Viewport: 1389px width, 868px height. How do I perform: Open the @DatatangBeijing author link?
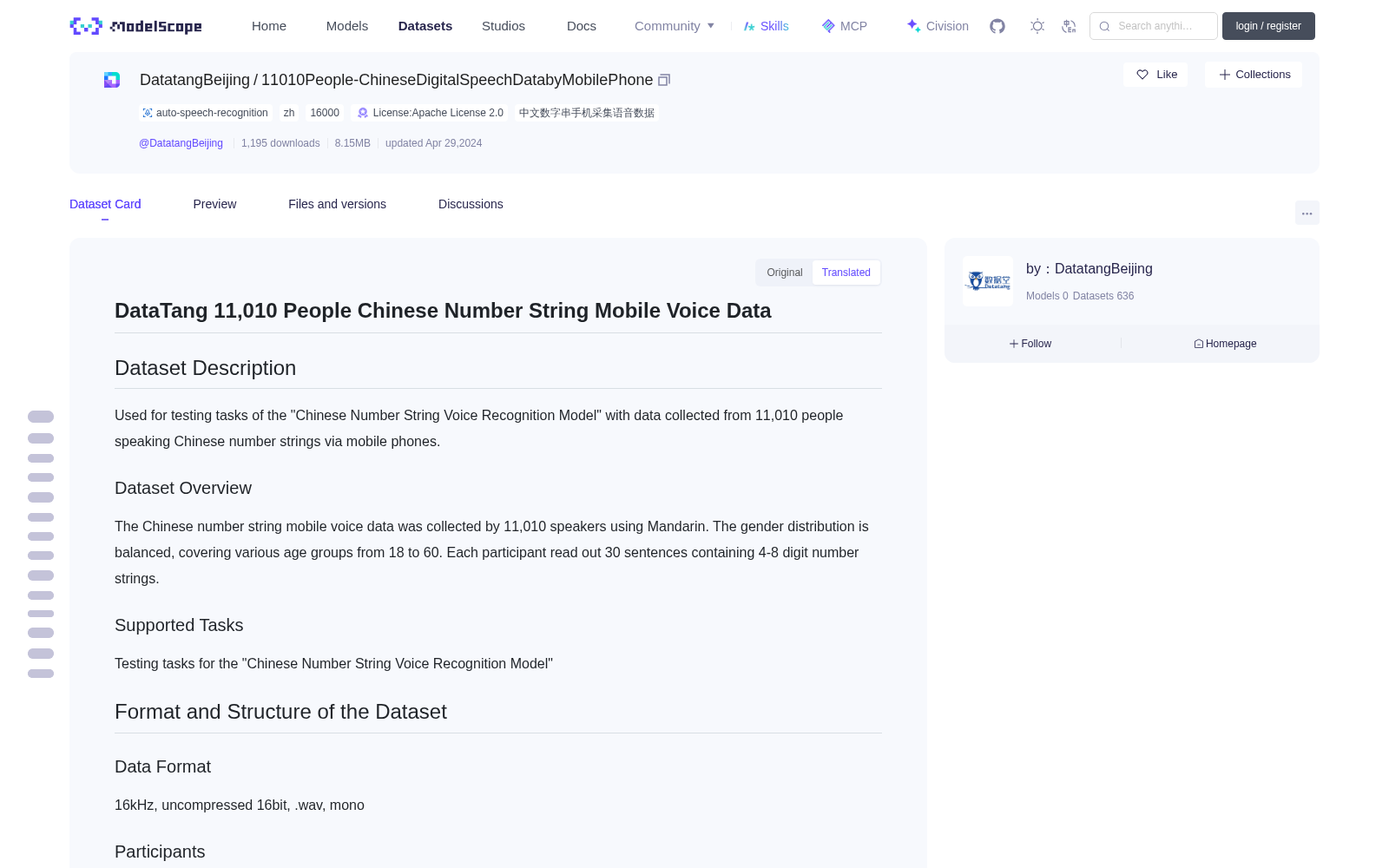click(x=181, y=143)
